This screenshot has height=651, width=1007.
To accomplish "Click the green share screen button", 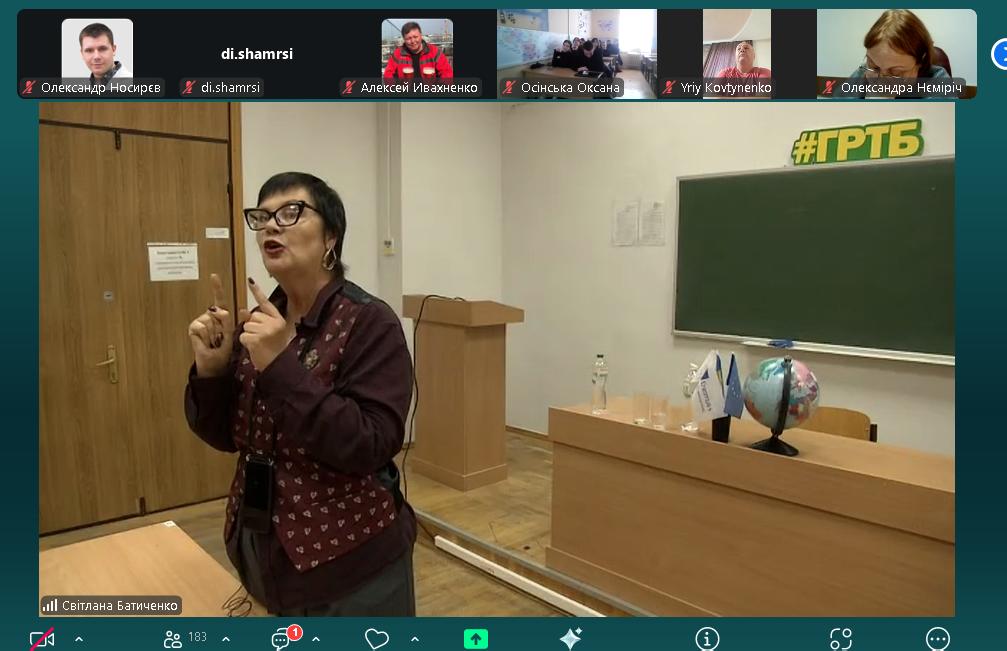I will coord(476,639).
